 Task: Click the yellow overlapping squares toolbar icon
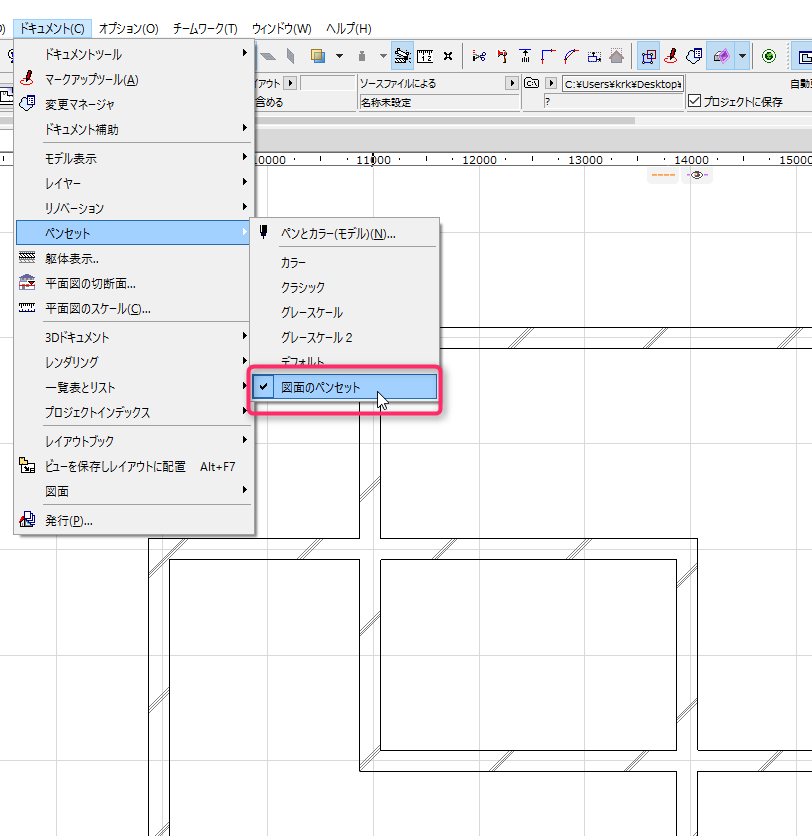pyautogui.click(x=318, y=56)
